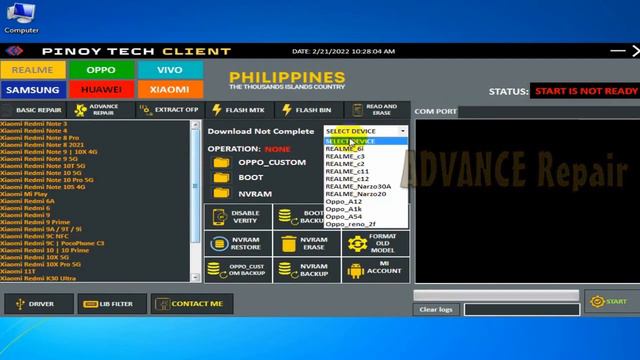640x360 pixels.
Task: Click the model list scrollbar thumb
Action: pyautogui.click(x=195, y=186)
